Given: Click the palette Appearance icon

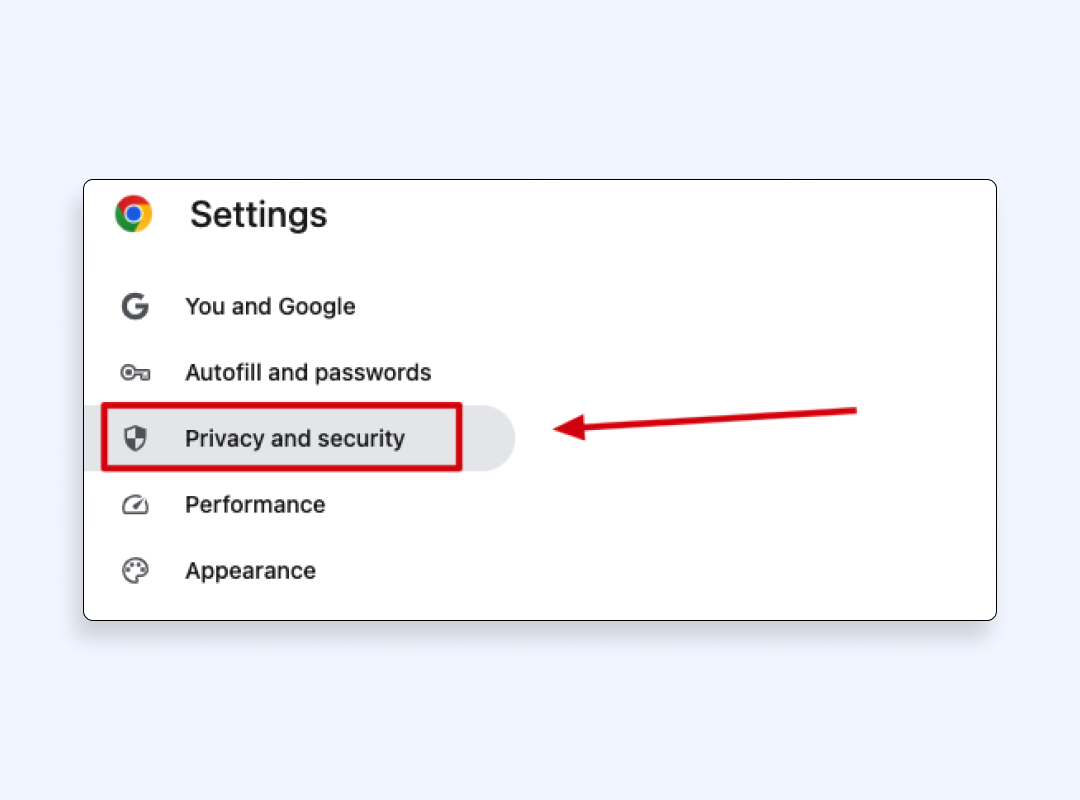Looking at the screenshot, I should coord(135,571).
